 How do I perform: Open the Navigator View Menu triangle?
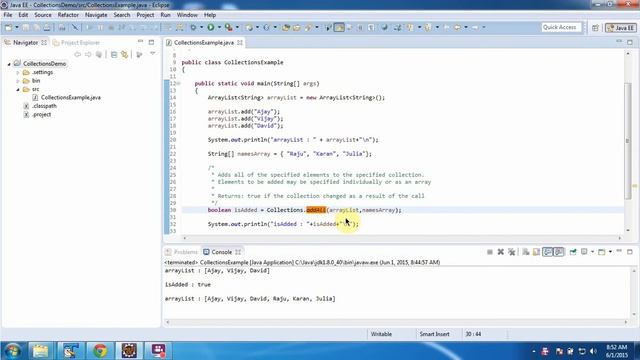click(x=153, y=54)
